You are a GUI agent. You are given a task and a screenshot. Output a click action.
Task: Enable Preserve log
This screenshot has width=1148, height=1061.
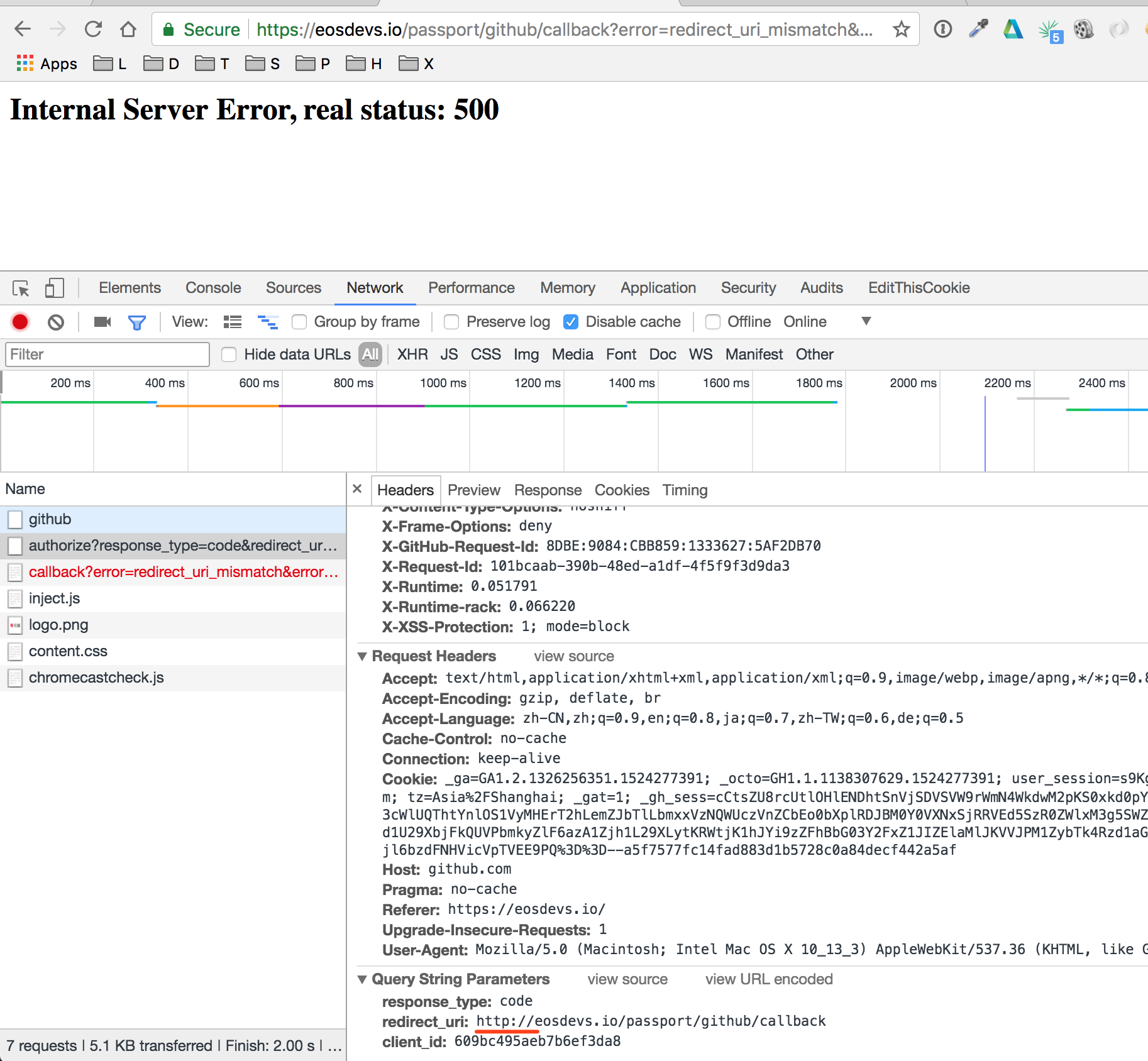[451, 322]
